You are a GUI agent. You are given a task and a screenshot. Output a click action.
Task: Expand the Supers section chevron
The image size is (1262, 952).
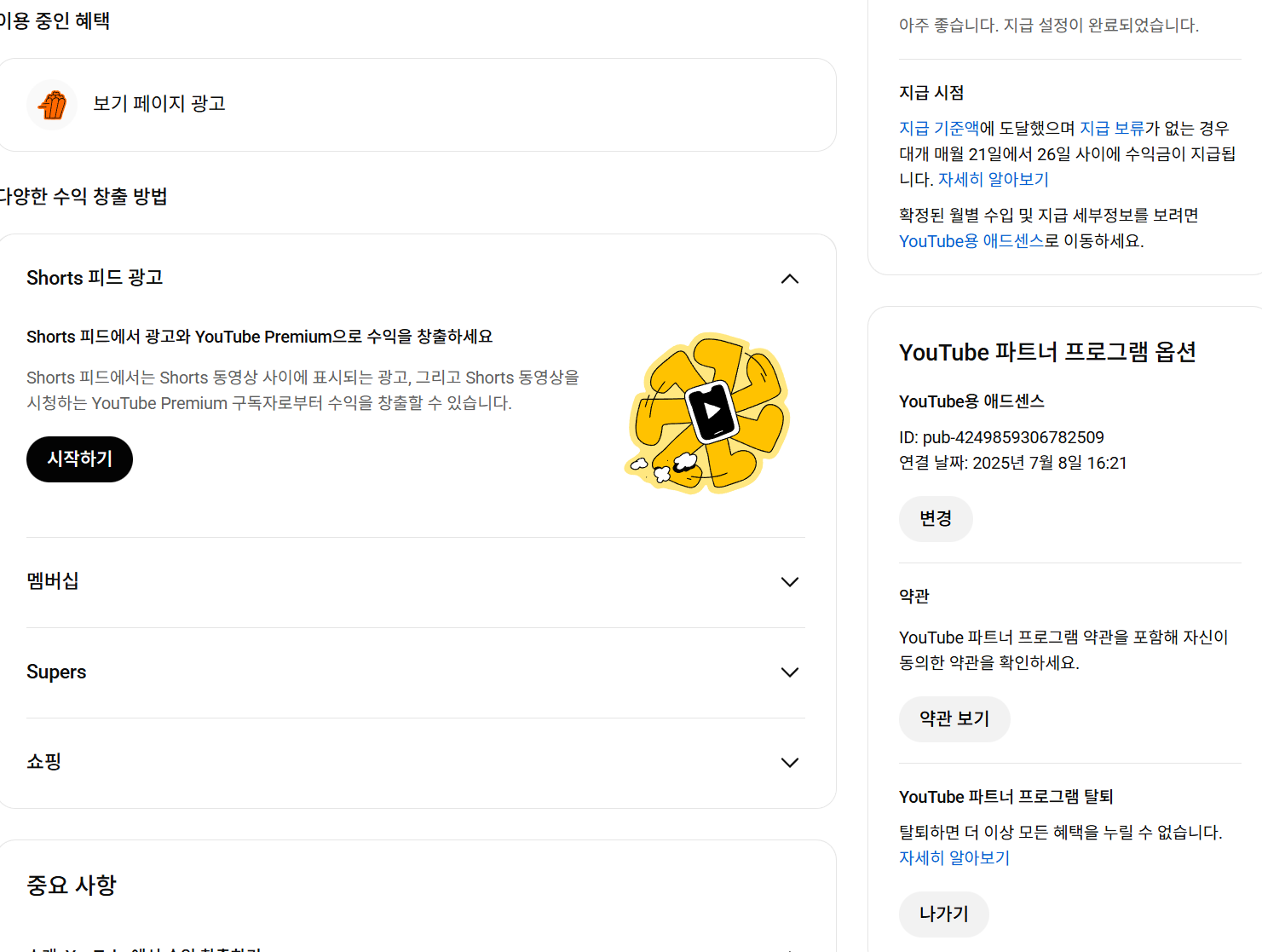[789, 672]
